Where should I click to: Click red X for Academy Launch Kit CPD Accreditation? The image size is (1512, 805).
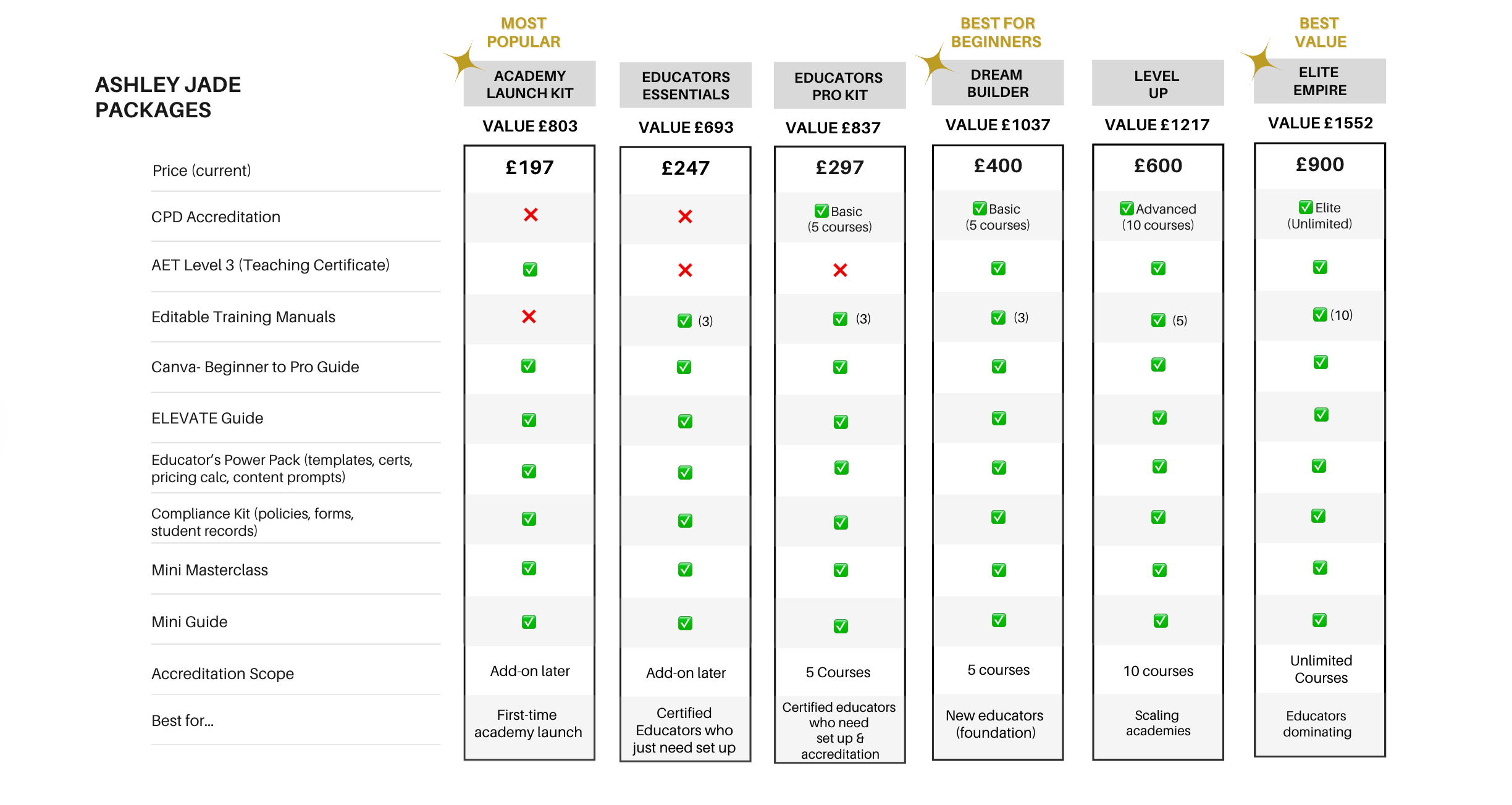click(x=531, y=215)
